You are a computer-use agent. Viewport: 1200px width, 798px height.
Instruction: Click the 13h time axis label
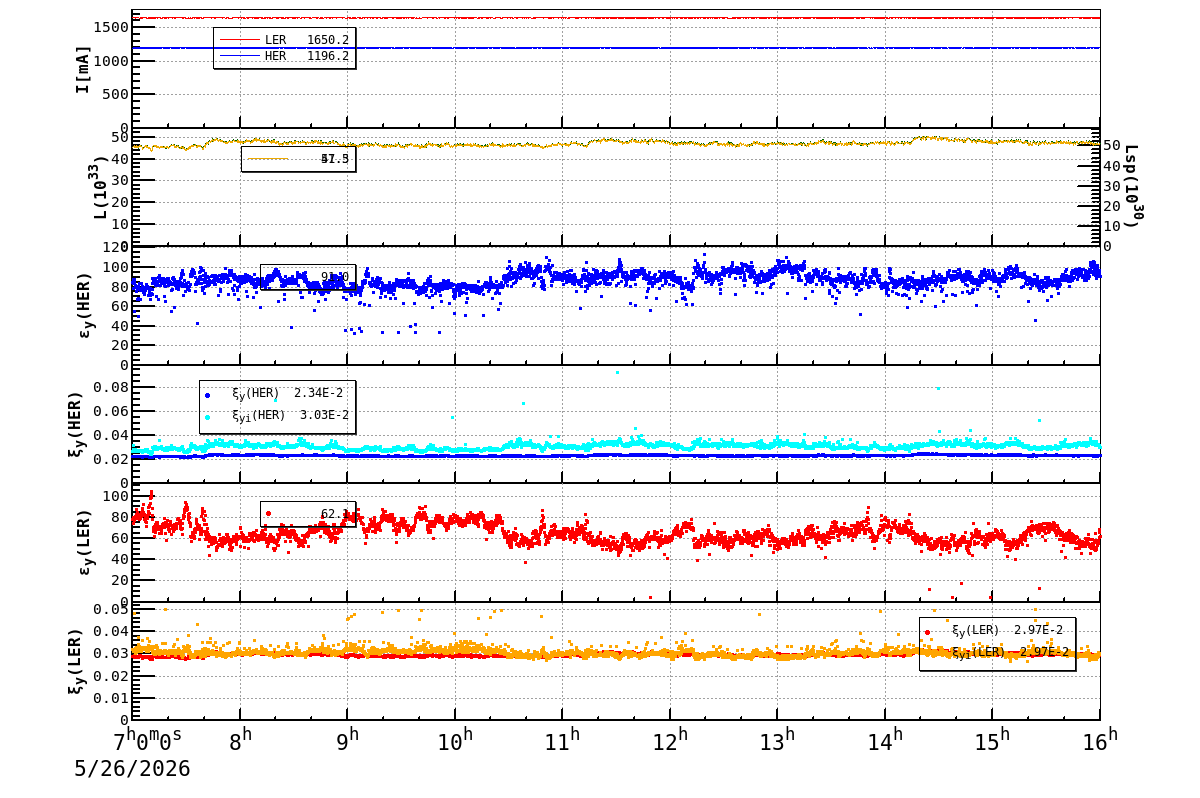[x=778, y=740]
